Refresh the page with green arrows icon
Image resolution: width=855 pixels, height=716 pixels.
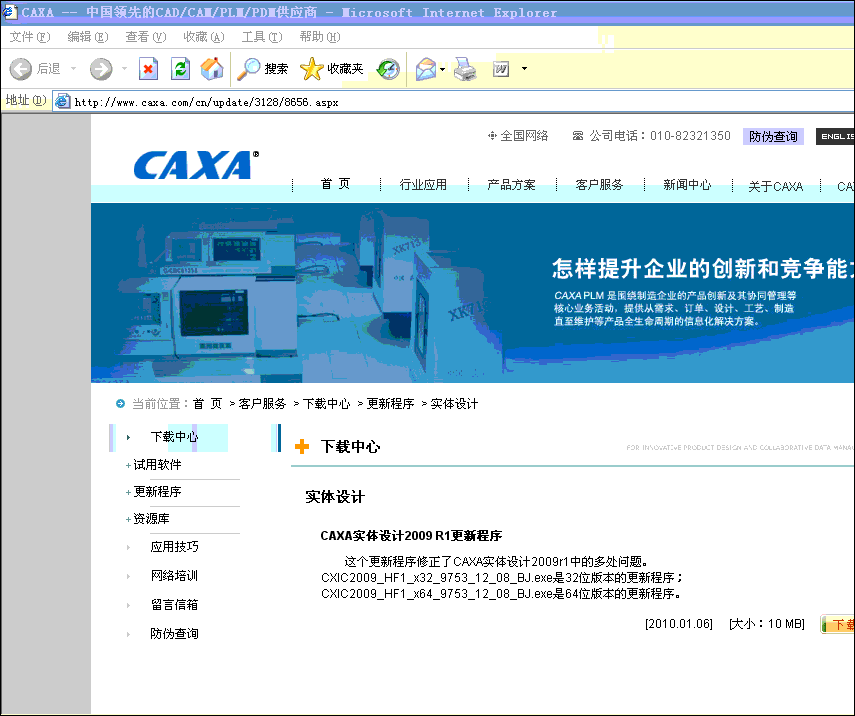tap(180, 69)
